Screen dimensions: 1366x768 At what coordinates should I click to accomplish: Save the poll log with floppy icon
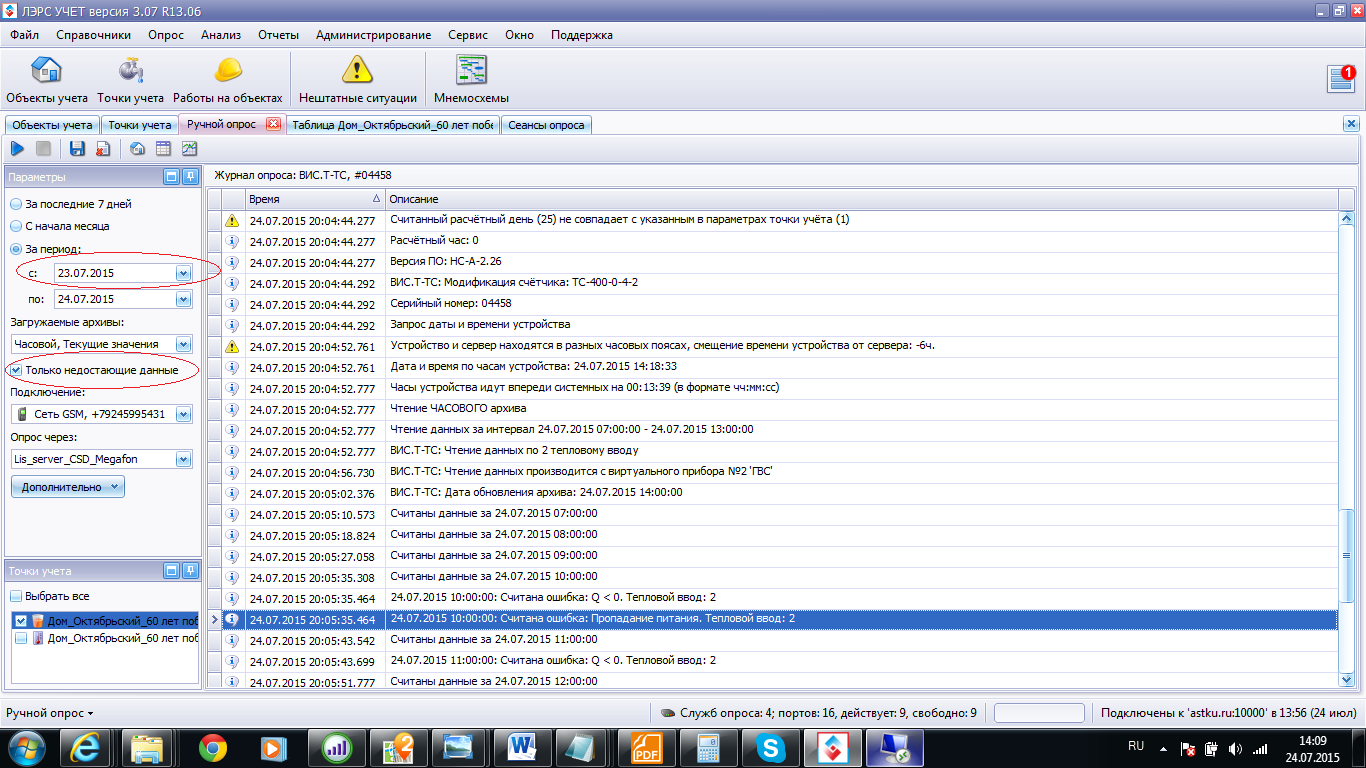(x=77, y=149)
